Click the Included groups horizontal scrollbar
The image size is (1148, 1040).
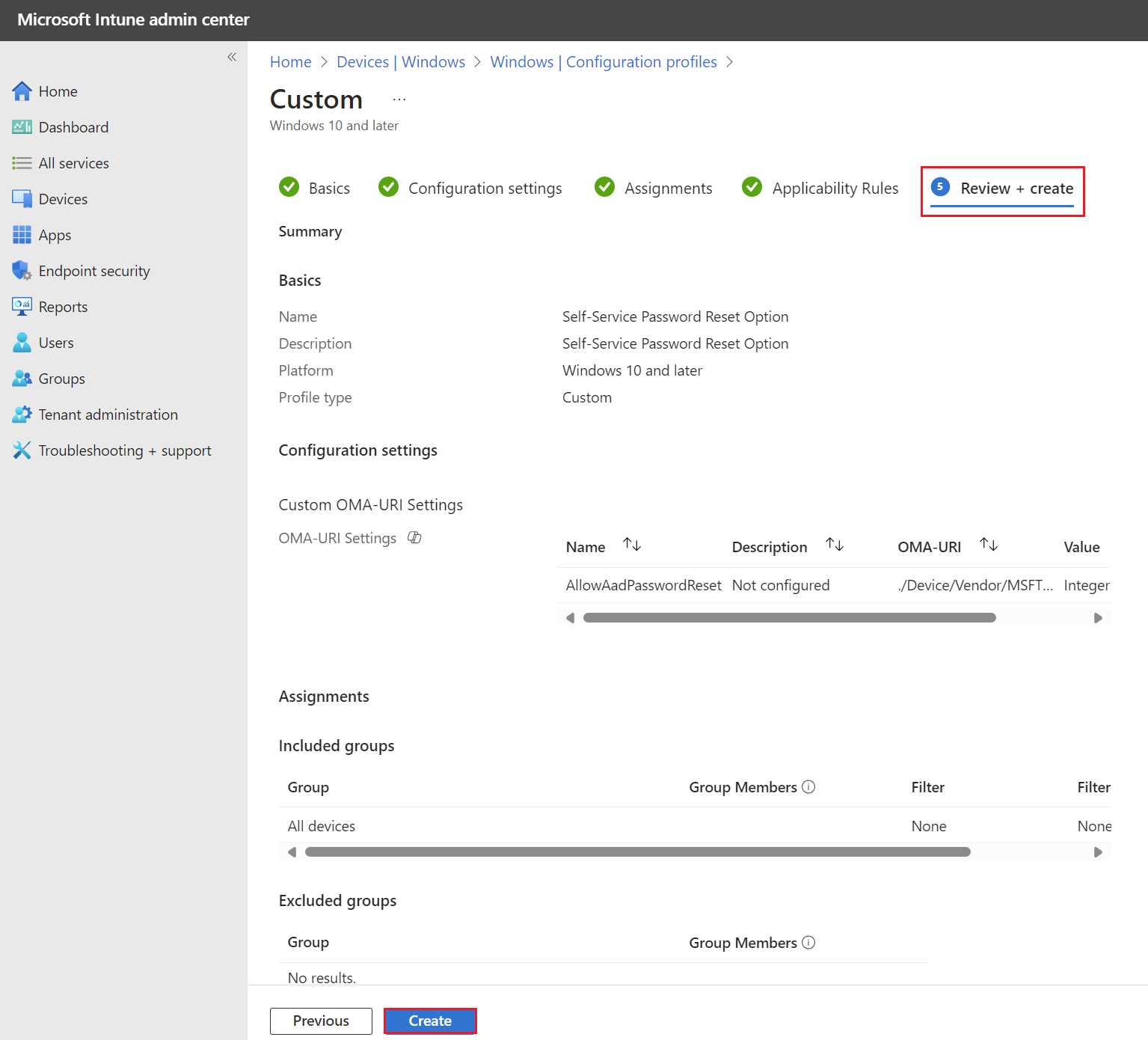pos(637,852)
